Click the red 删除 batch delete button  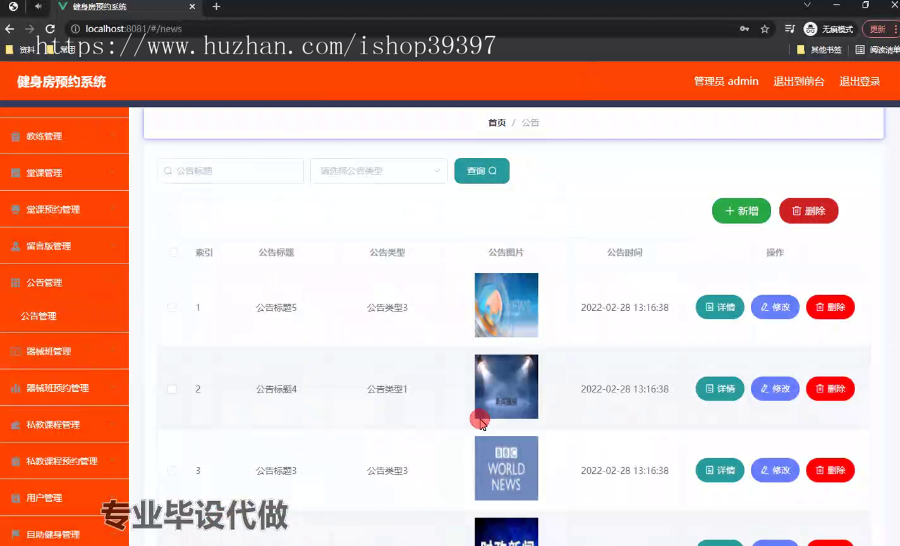[809, 211]
